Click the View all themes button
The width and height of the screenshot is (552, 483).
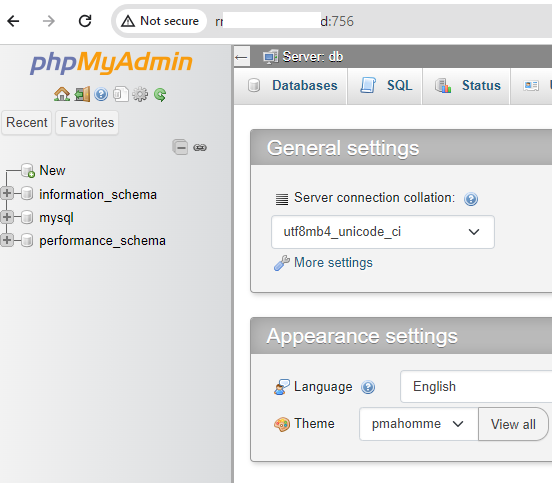[513, 424]
